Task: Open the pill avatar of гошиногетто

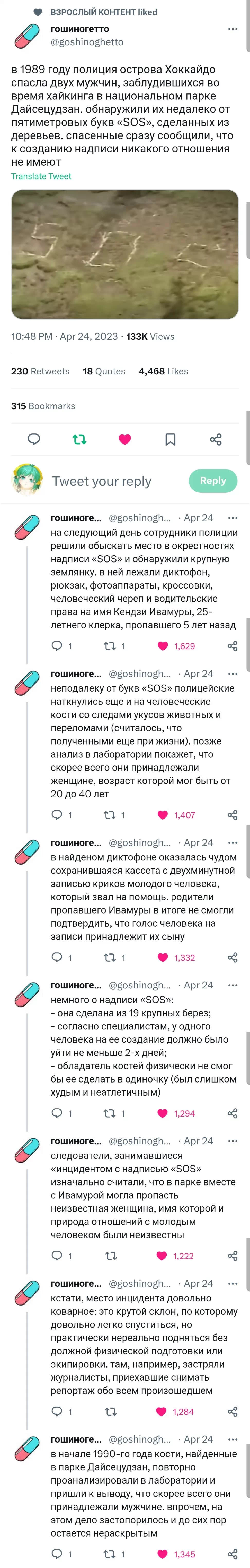Action: (27, 36)
